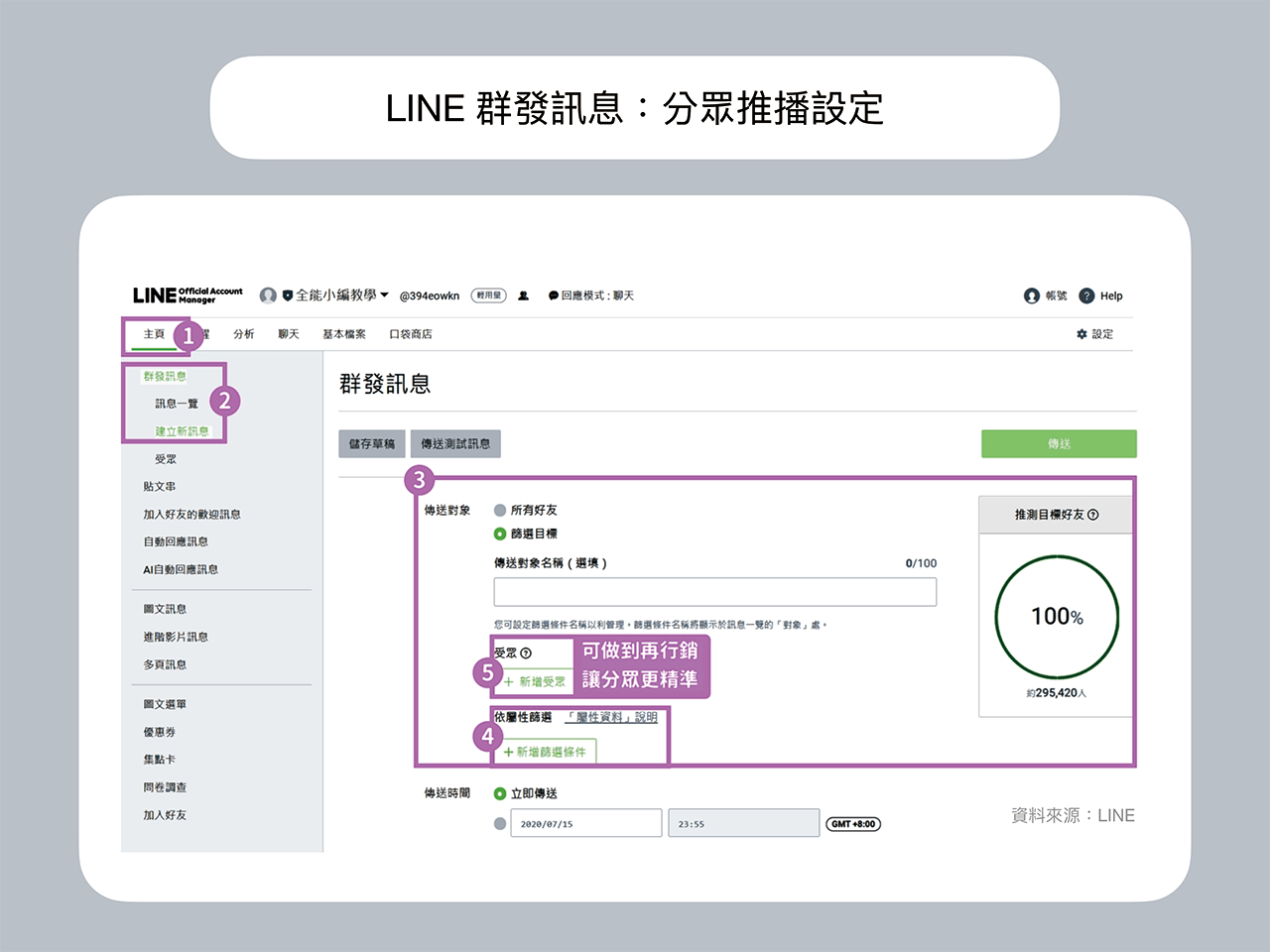Open 自動回應訊息 in the sidebar
This screenshot has width=1270, height=952.
(x=176, y=541)
